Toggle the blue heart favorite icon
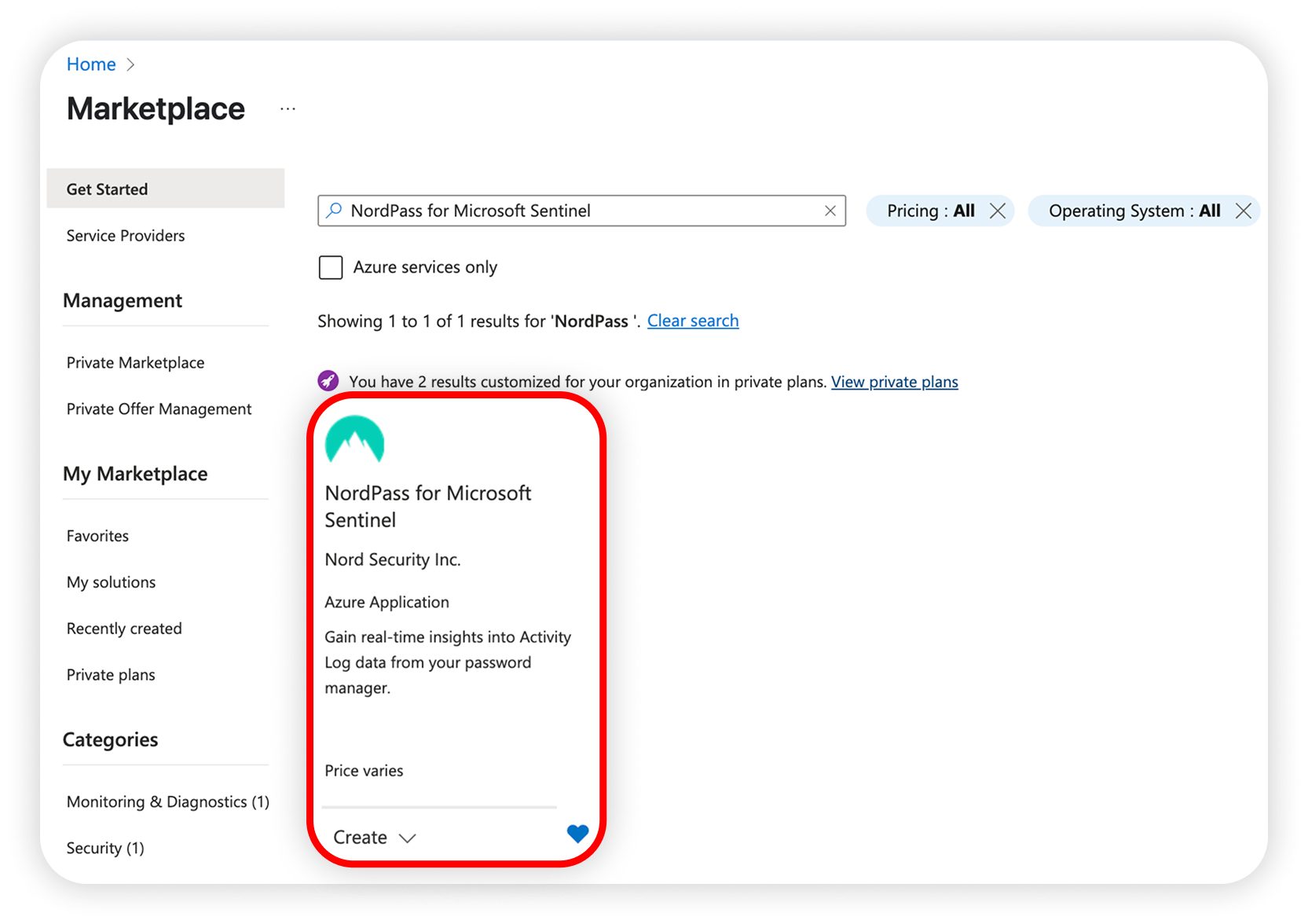1308x924 pixels. coord(577,834)
